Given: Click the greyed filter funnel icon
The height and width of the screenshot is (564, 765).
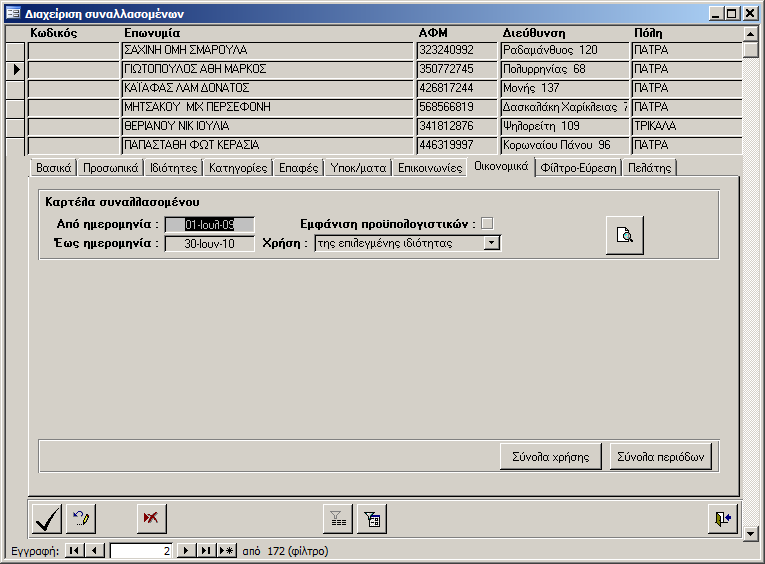Looking at the screenshot, I should coord(338,518).
